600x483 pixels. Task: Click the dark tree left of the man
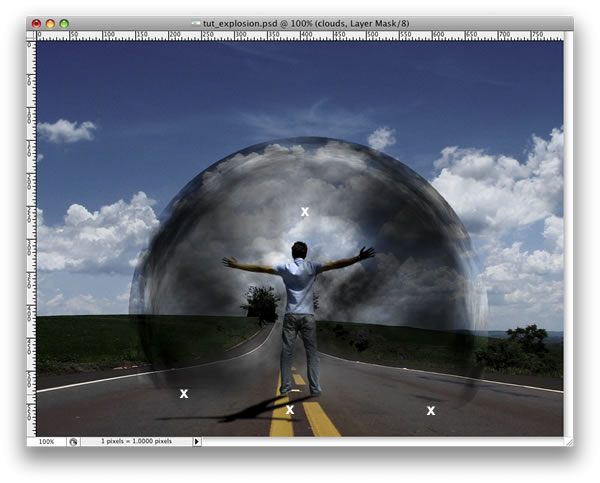pyautogui.click(x=261, y=304)
